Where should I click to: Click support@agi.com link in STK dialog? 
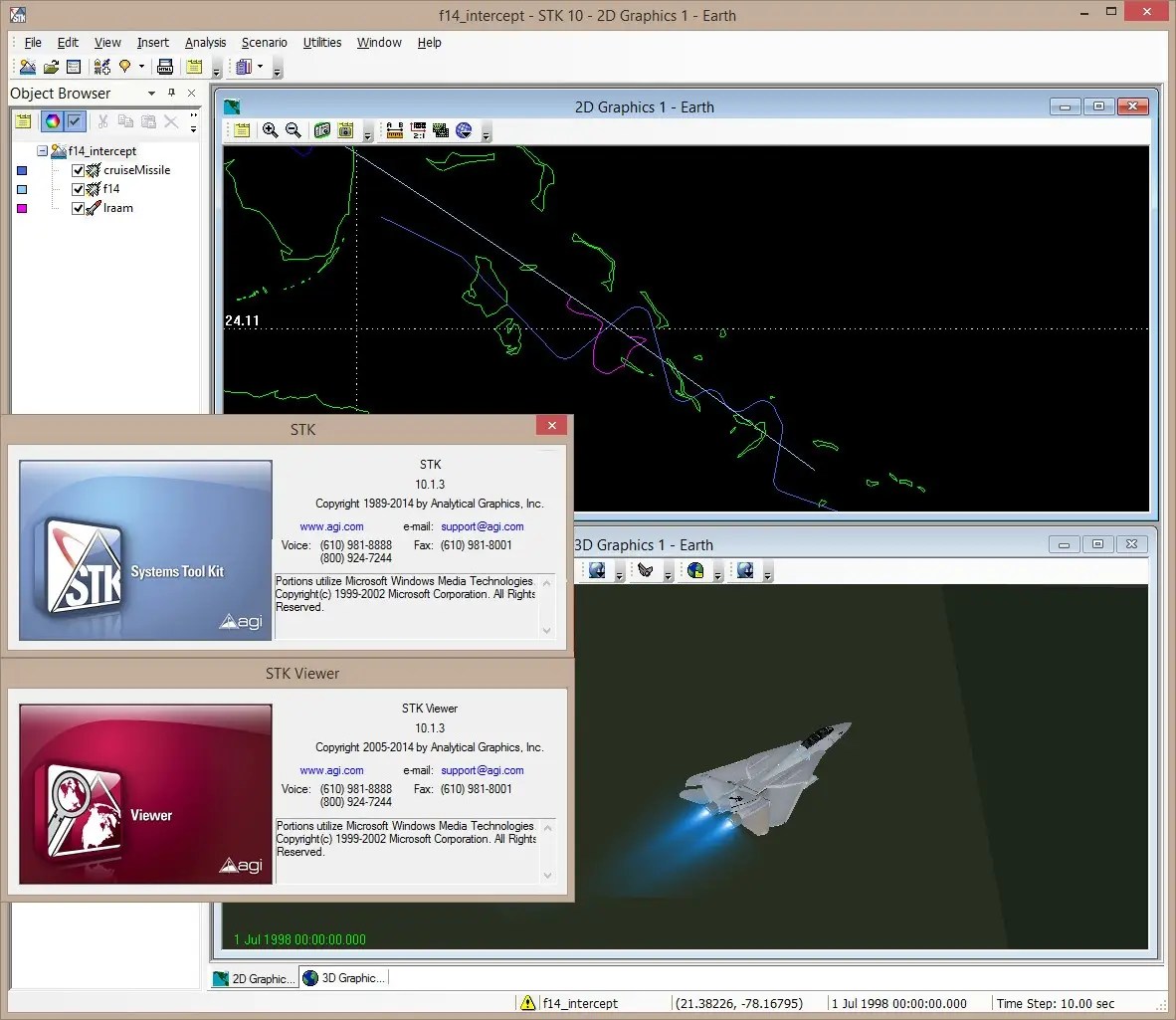pos(483,526)
